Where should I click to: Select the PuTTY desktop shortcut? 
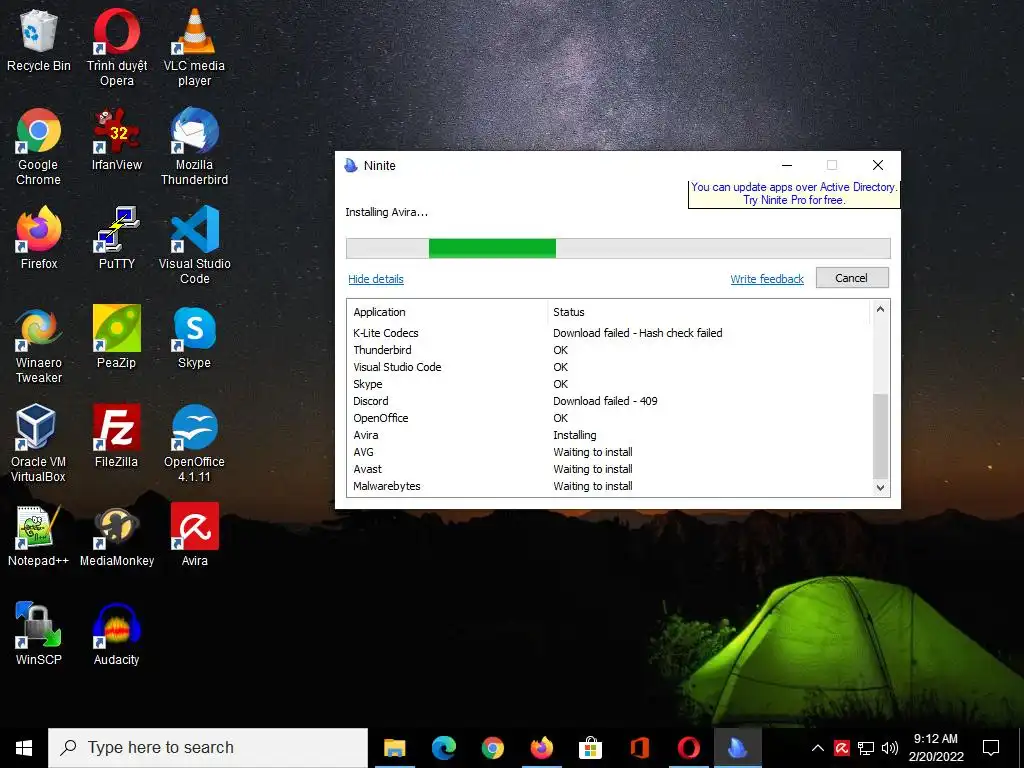117,238
